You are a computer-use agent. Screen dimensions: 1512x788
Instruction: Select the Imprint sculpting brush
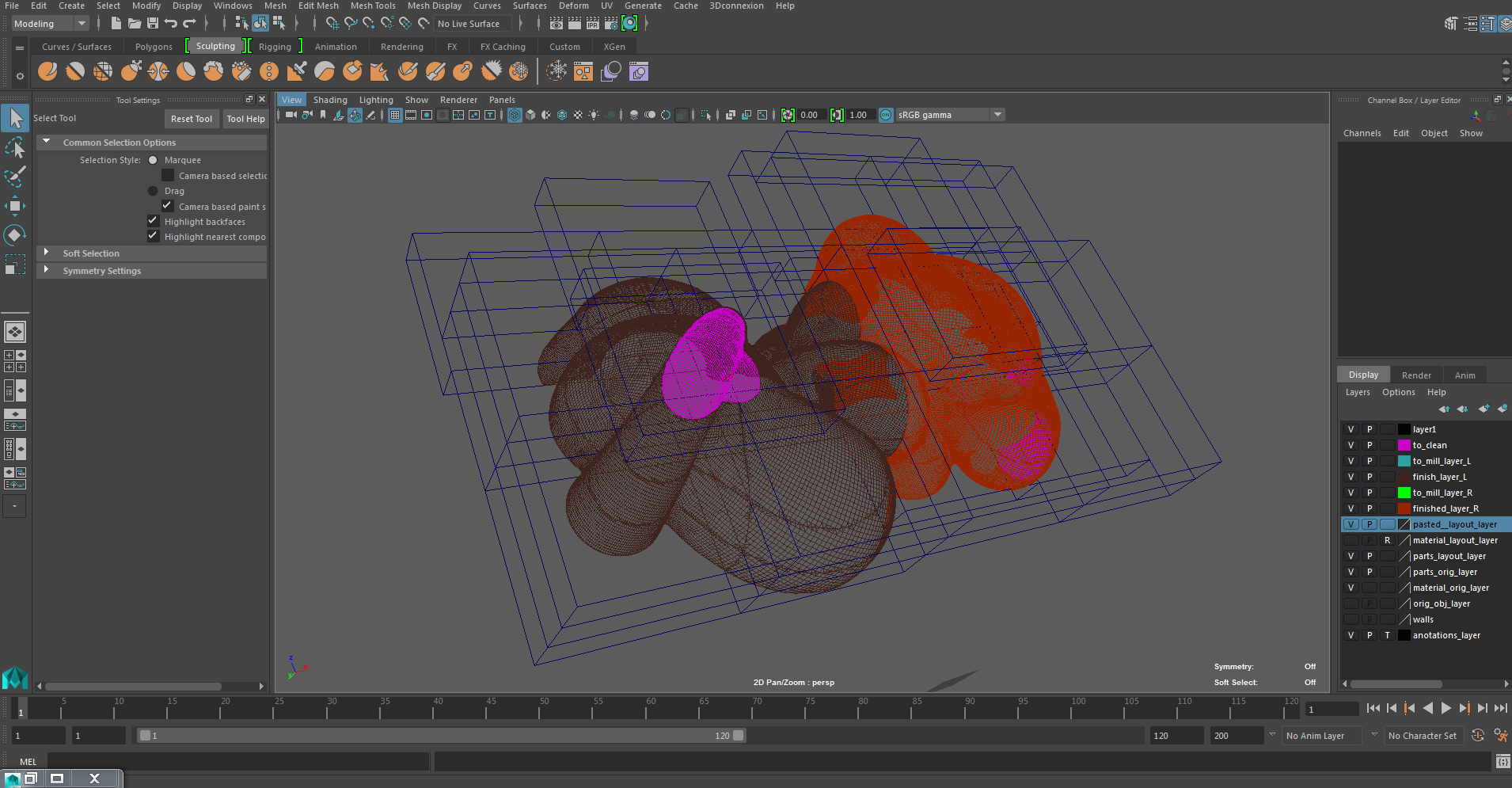tap(297, 72)
